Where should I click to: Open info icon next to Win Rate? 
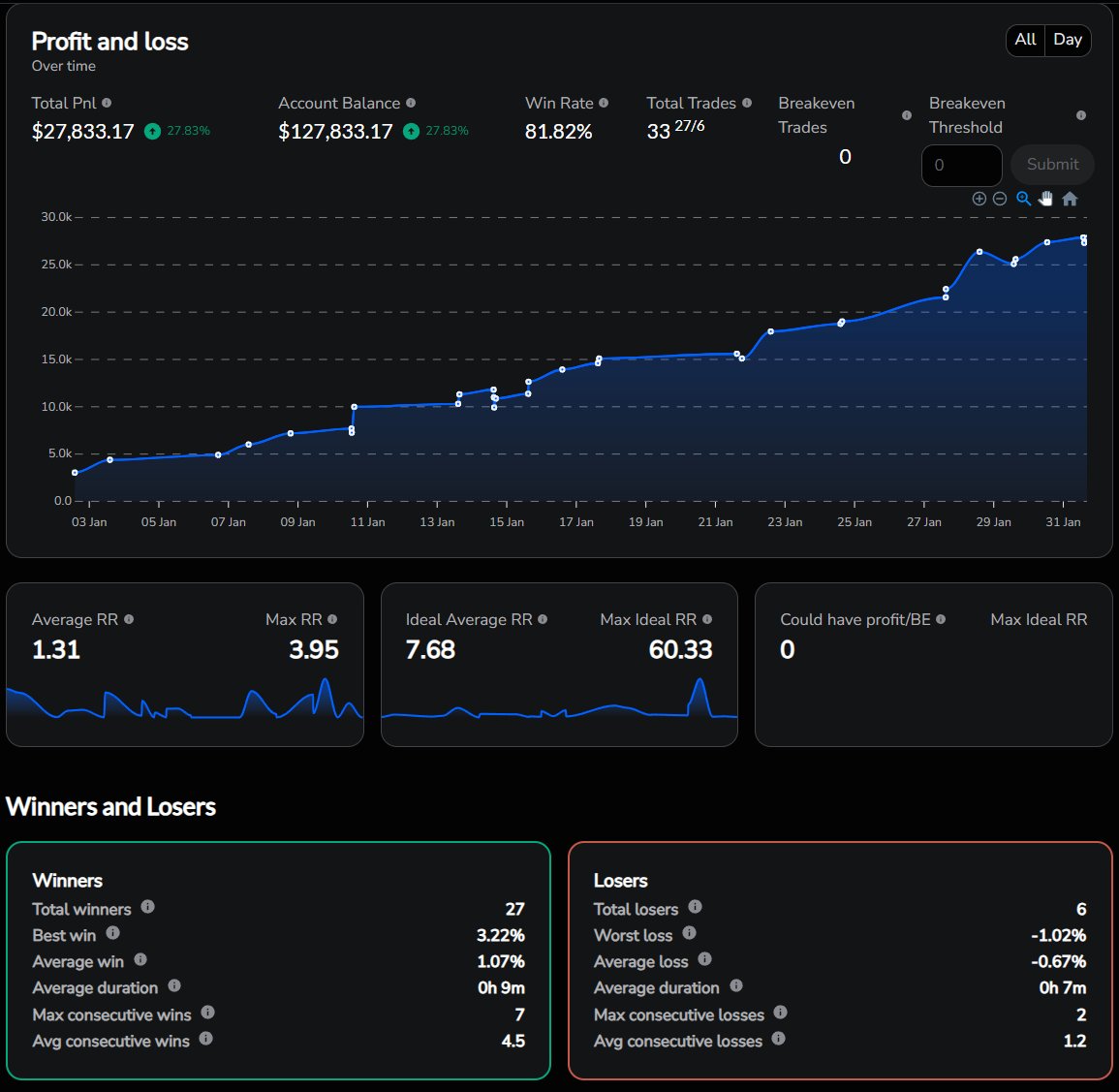point(604,103)
